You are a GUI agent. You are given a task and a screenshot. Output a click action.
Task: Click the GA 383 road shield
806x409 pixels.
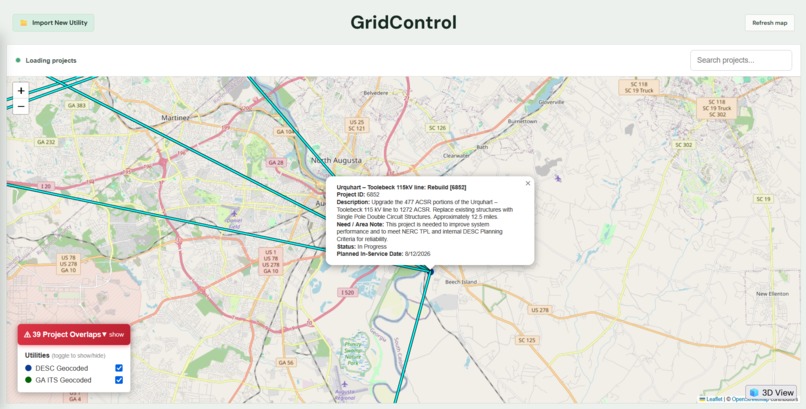(x=77, y=105)
